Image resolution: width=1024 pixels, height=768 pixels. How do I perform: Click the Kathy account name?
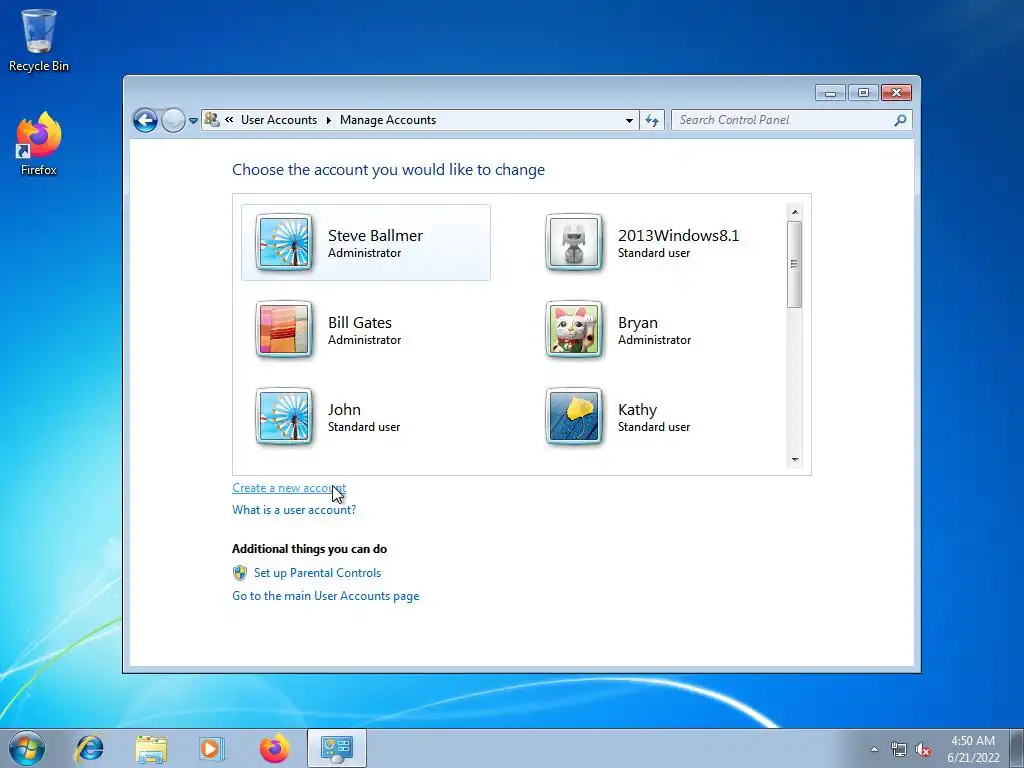(x=637, y=409)
